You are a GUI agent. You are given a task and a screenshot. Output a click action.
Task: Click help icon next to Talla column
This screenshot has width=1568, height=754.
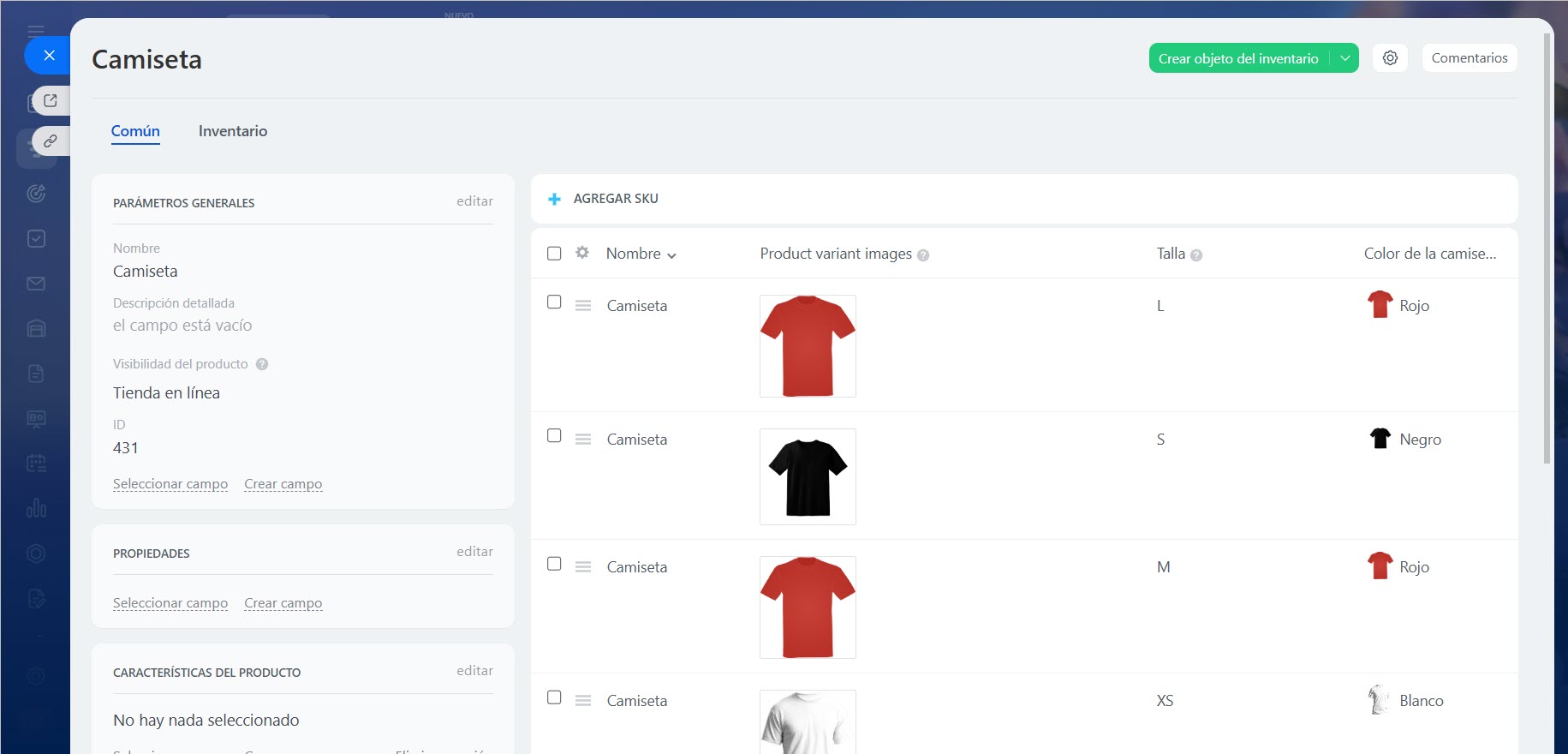1196,255
